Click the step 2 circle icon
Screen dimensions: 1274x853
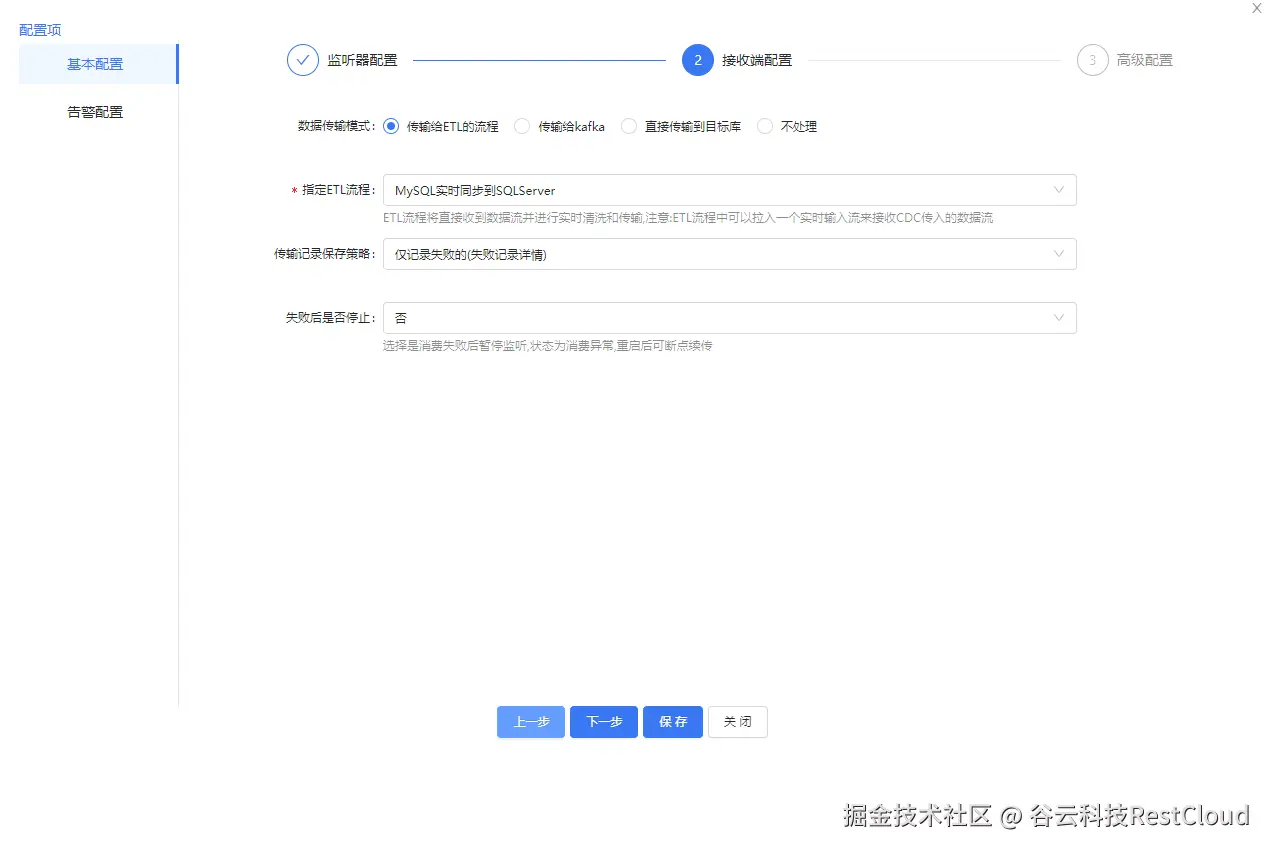(698, 60)
